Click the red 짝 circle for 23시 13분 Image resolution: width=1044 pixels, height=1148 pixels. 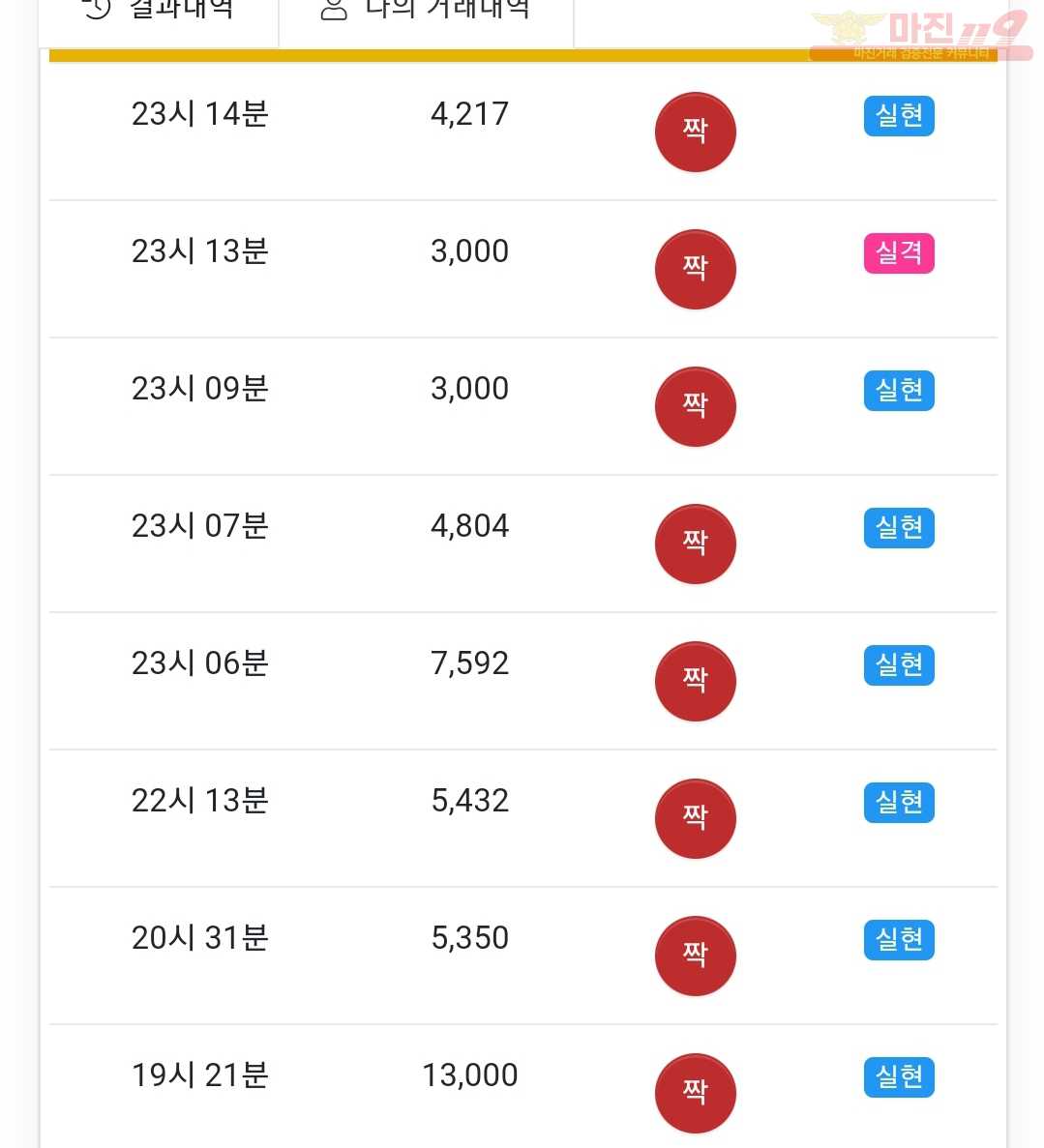pyautogui.click(x=696, y=270)
